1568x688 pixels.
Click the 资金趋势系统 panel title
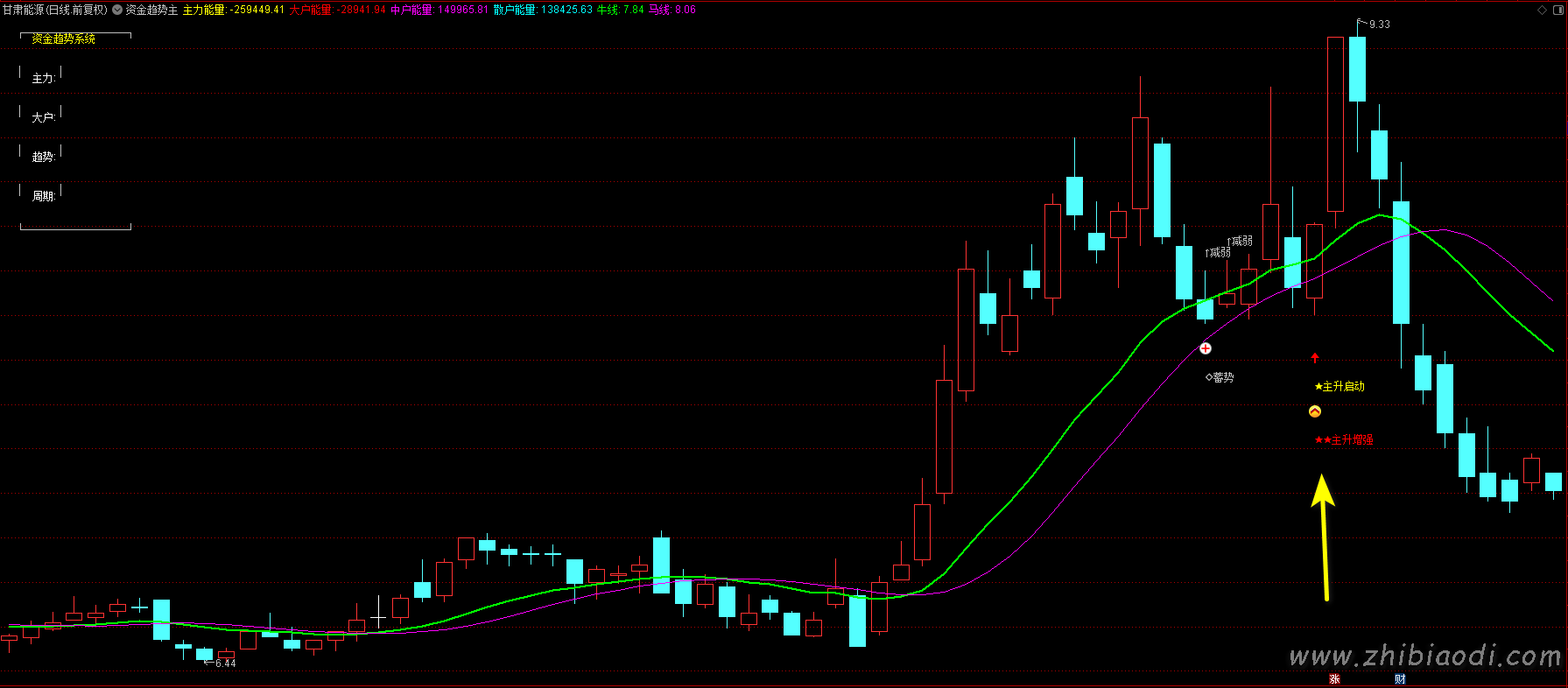point(63,39)
